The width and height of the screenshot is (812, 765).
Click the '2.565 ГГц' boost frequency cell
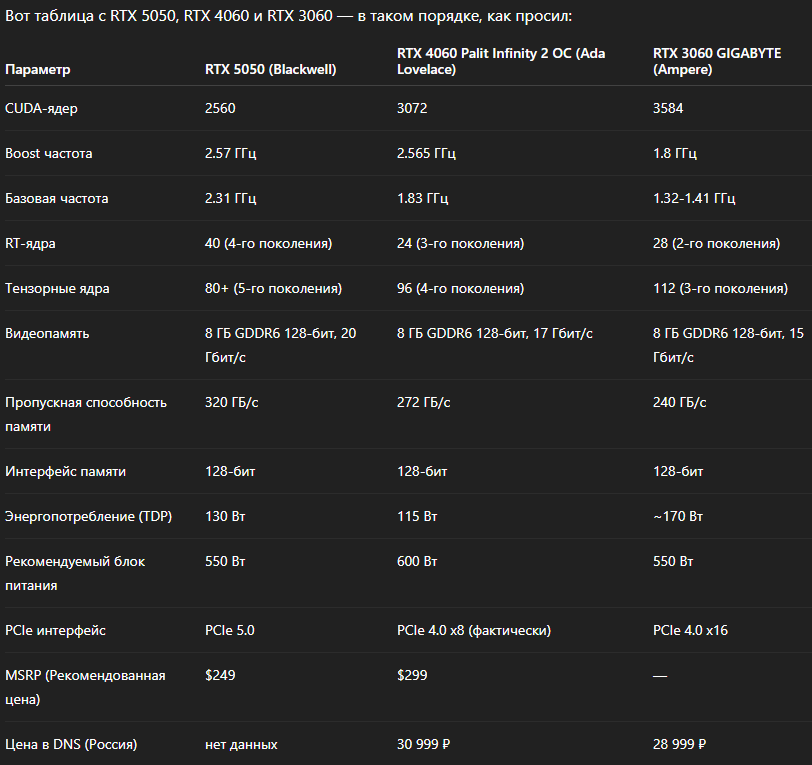point(426,153)
